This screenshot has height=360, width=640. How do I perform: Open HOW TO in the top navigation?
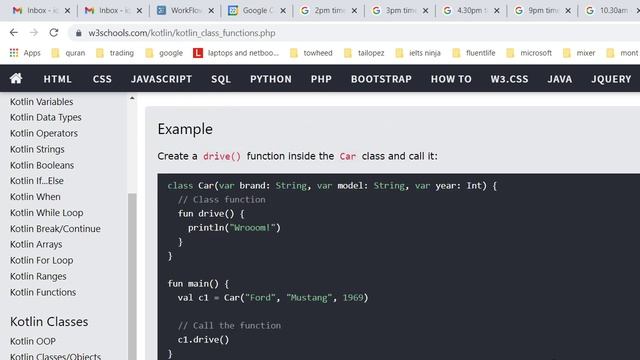click(451, 79)
